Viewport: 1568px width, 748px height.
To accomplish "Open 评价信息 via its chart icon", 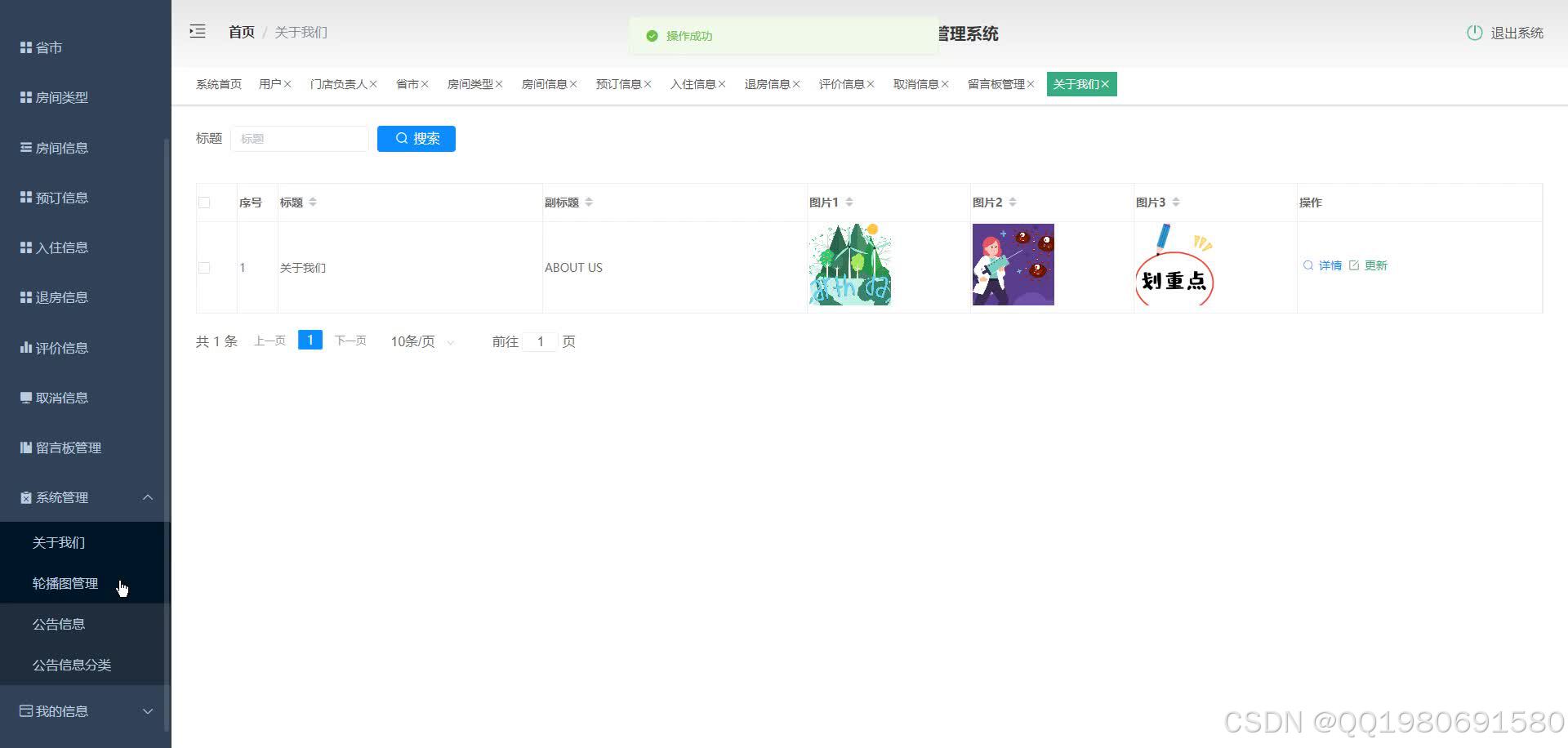I will (x=25, y=347).
